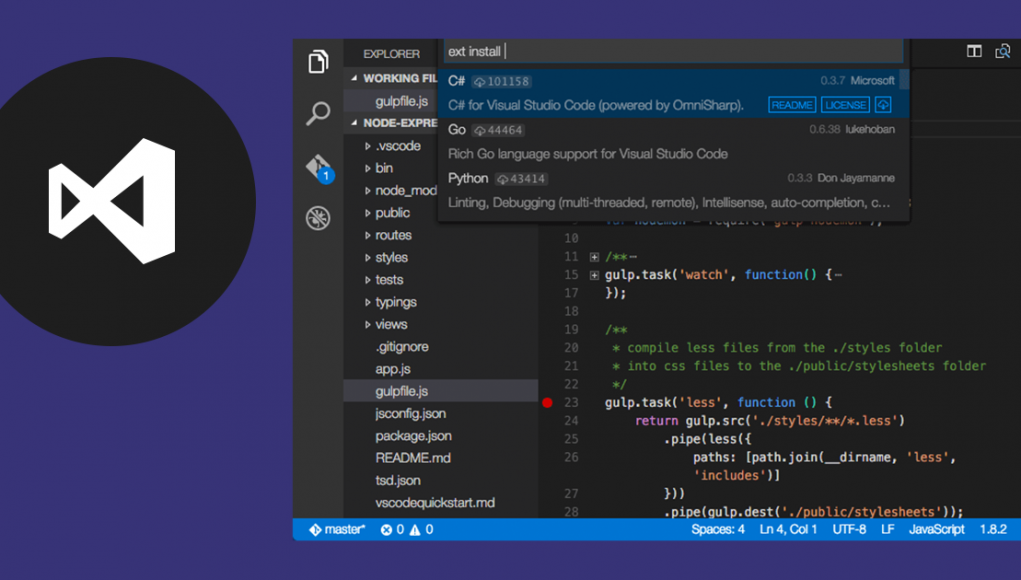Viewport: 1021px width, 580px height.
Task: Open the README button for C# extension
Action: [792, 105]
